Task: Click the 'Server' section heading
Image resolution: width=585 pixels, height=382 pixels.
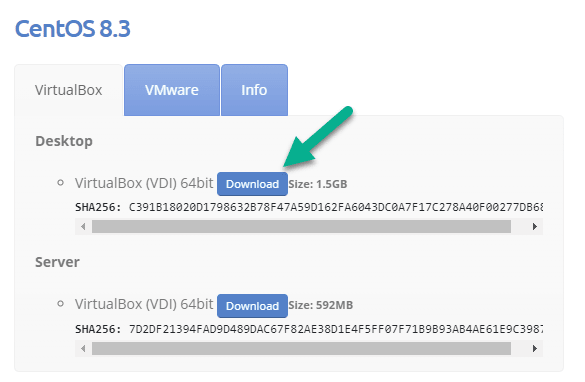Action: (57, 262)
